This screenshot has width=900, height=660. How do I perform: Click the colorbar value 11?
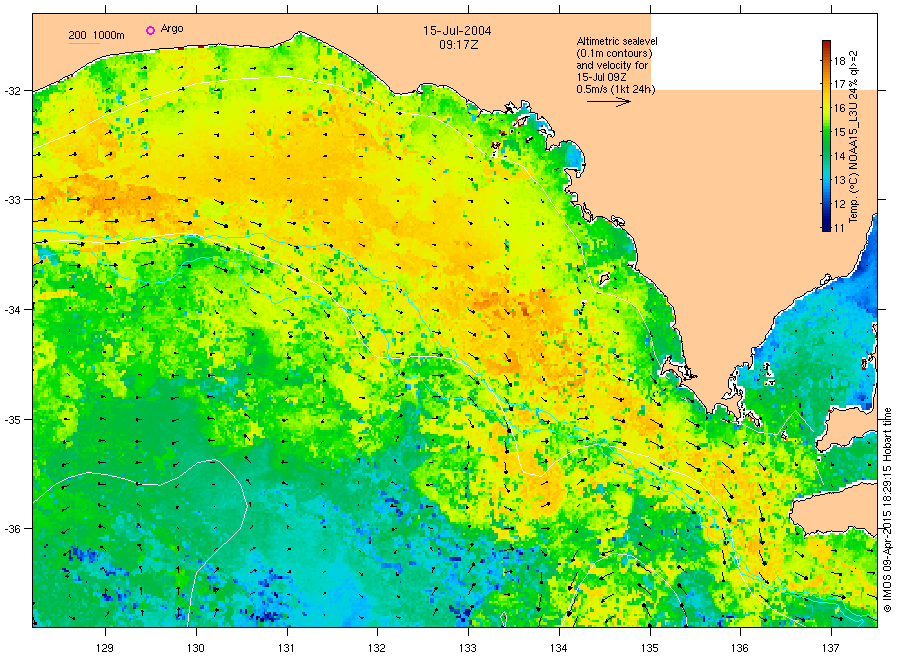pyautogui.click(x=839, y=228)
